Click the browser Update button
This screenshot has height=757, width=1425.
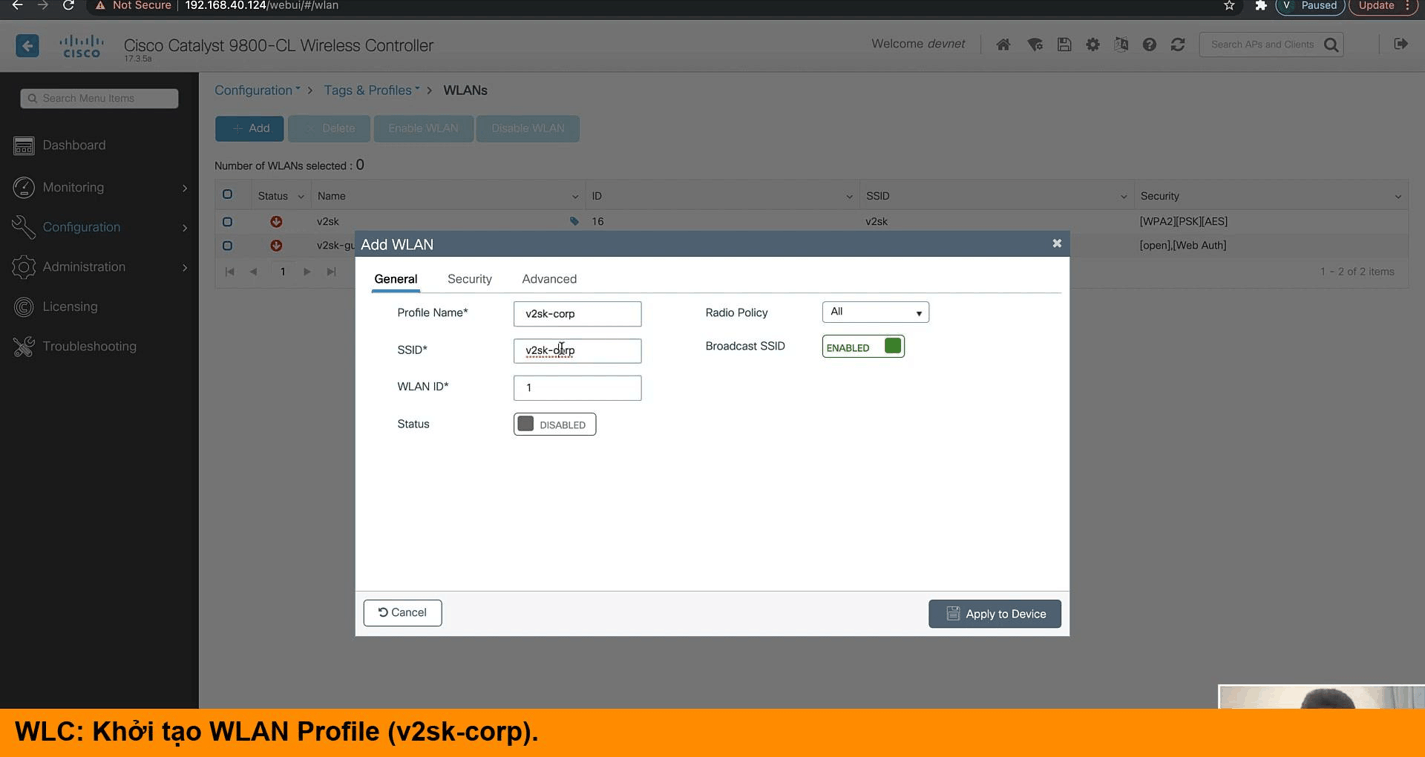tap(1383, 6)
